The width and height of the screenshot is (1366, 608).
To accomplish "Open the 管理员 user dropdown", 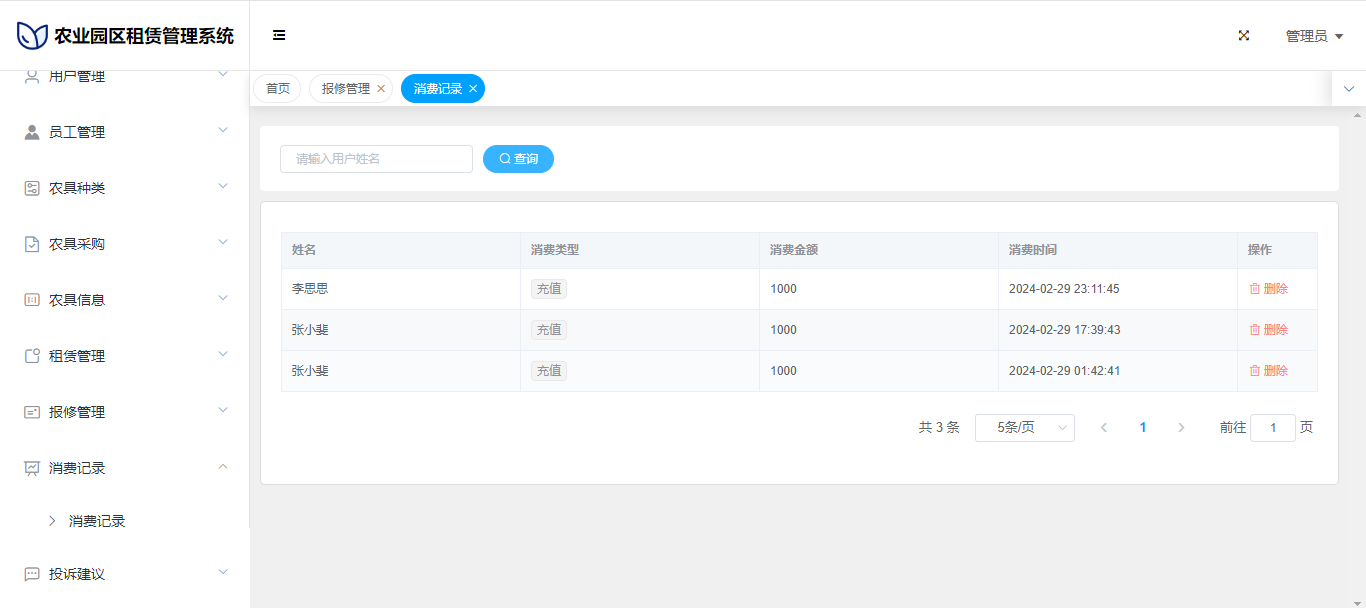I will (1313, 36).
